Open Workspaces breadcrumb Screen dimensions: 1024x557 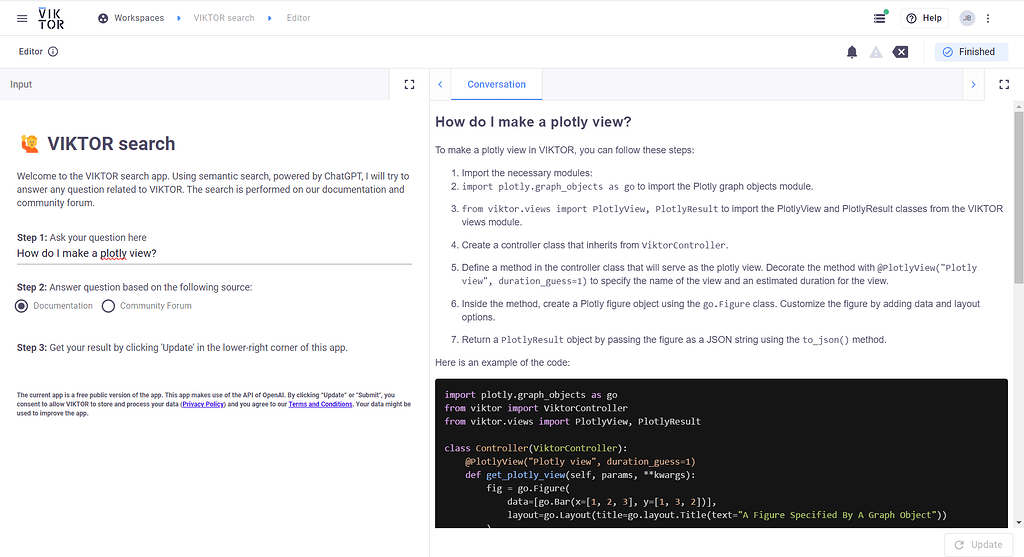(139, 18)
